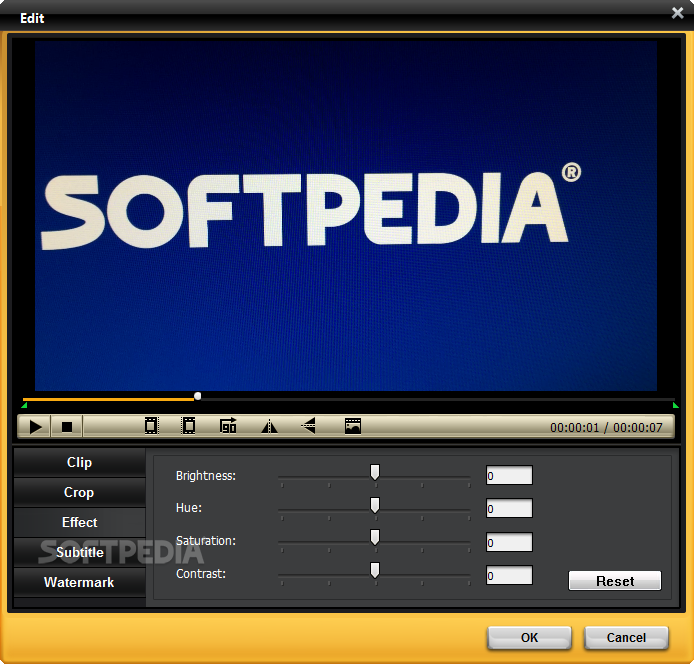The width and height of the screenshot is (694, 664).
Task: Reset the effect values
Action: coord(615,581)
